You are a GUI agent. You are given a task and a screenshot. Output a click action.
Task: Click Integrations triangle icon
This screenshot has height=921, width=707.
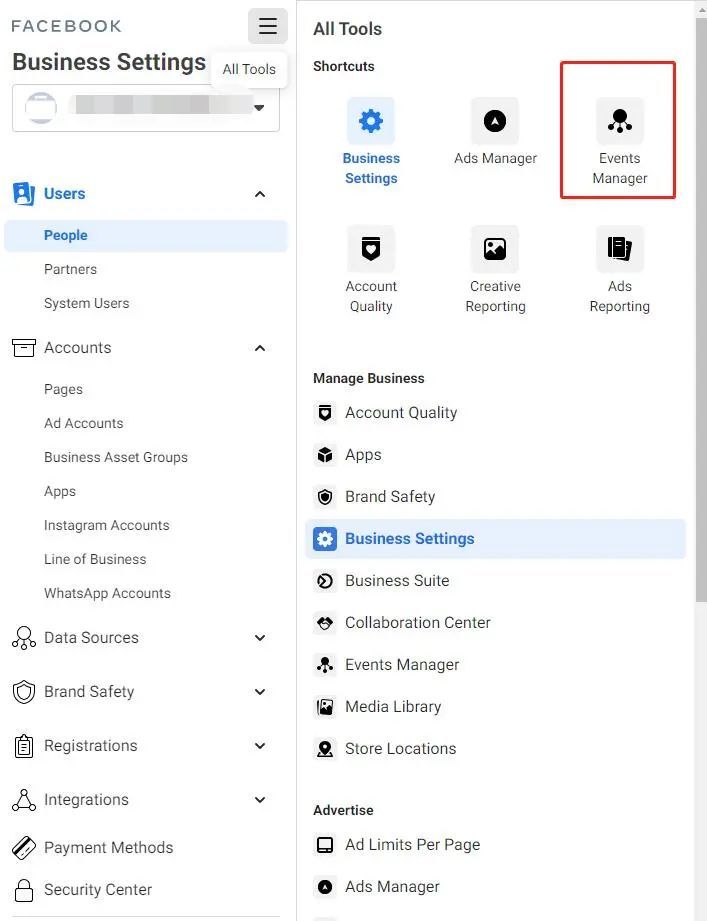click(24, 800)
